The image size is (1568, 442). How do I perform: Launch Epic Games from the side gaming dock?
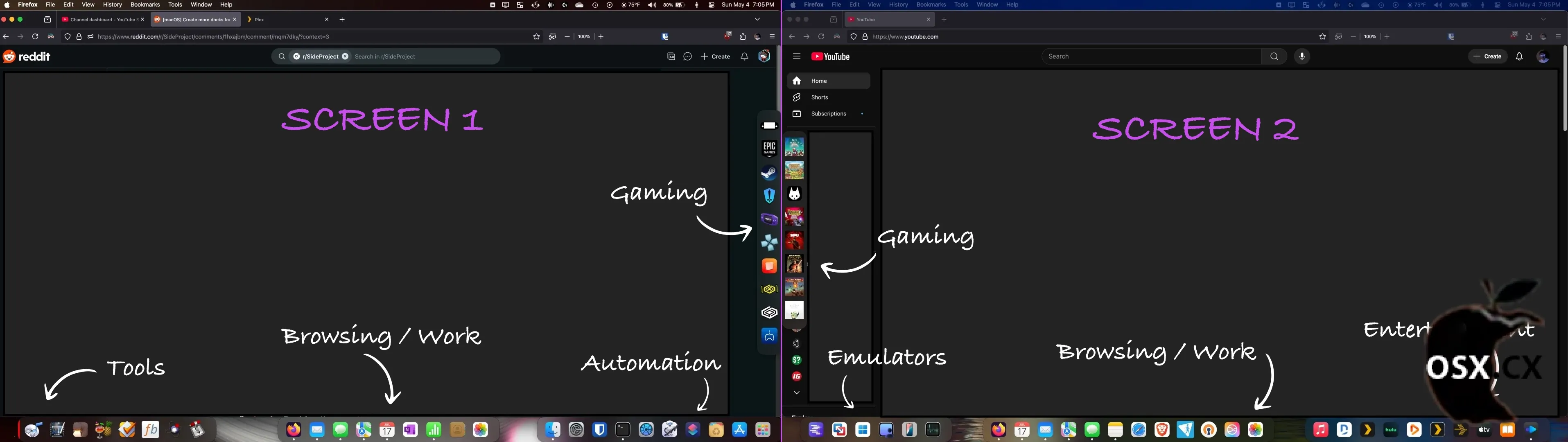[x=769, y=147]
